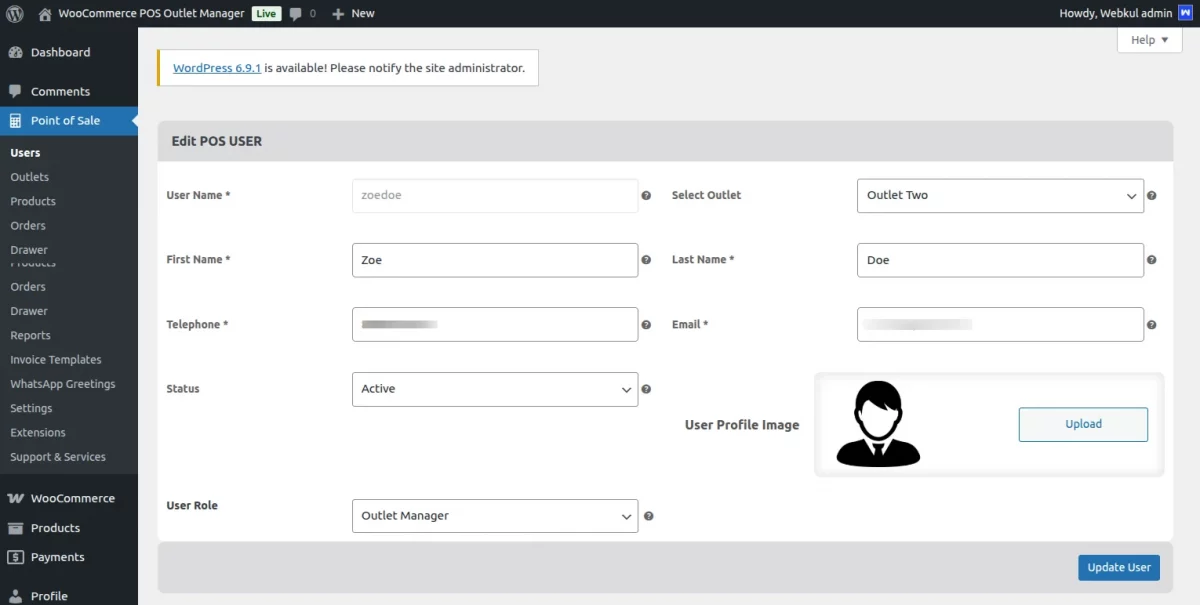Image resolution: width=1200 pixels, height=605 pixels.
Task: Click the help icon beside User Name field
Action: [x=646, y=196]
